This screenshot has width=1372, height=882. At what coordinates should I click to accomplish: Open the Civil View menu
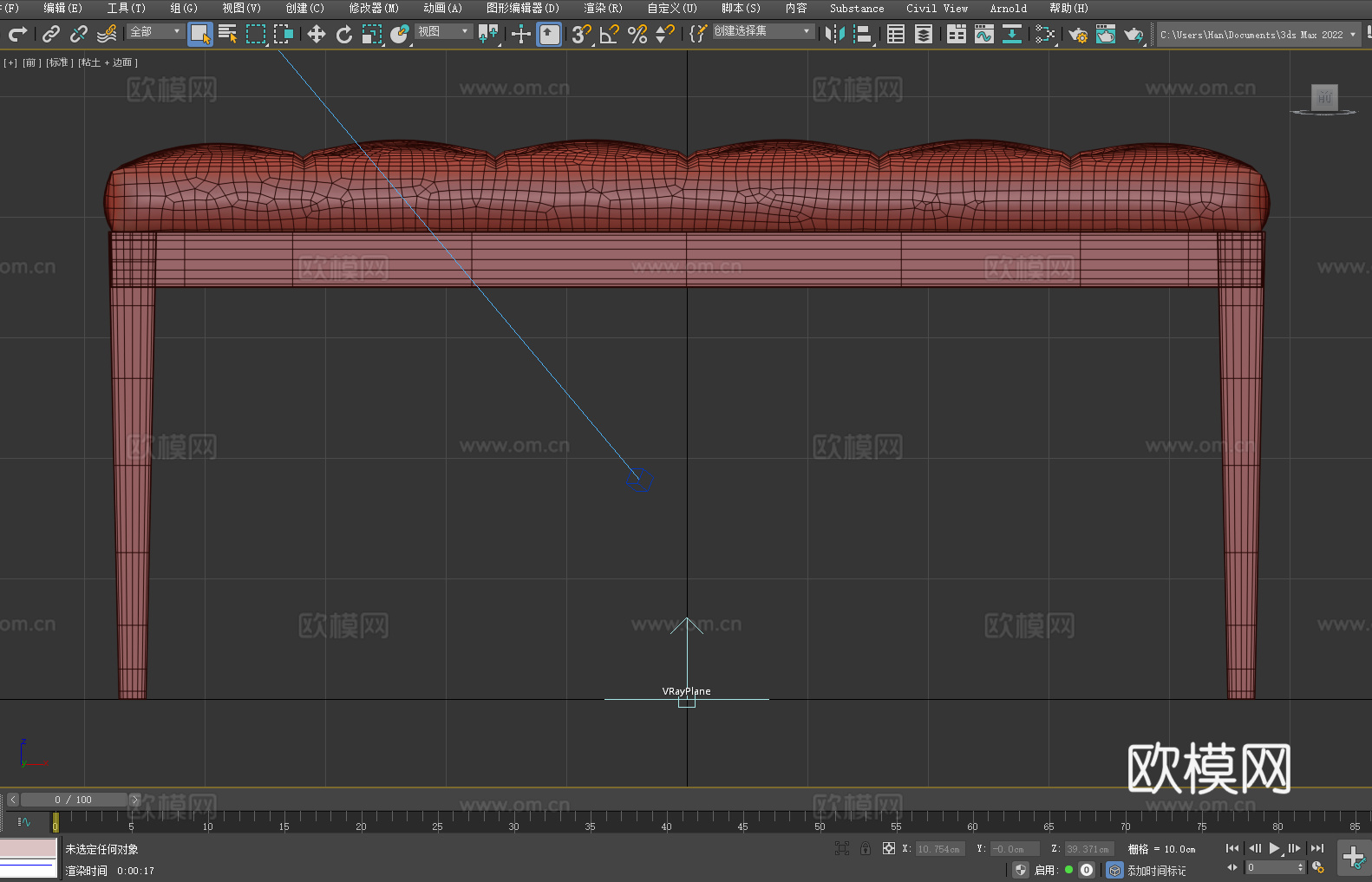938,8
